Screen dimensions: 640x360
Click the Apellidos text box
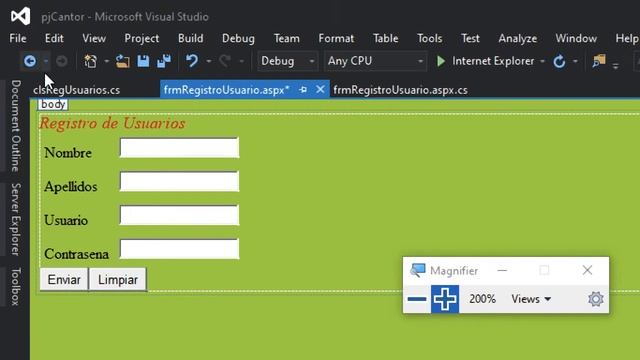(179, 182)
